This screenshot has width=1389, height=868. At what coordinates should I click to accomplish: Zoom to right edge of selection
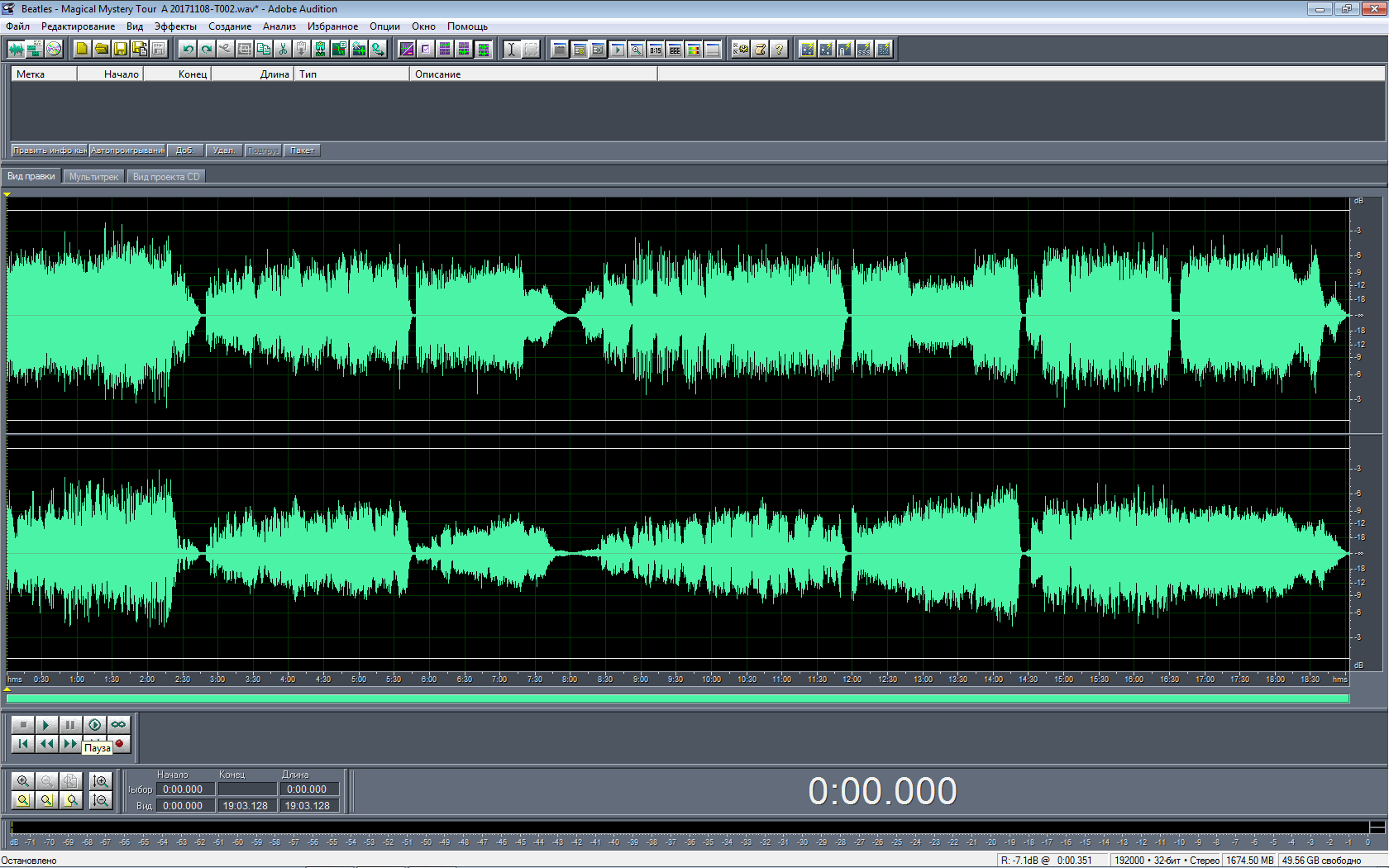coord(71,800)
